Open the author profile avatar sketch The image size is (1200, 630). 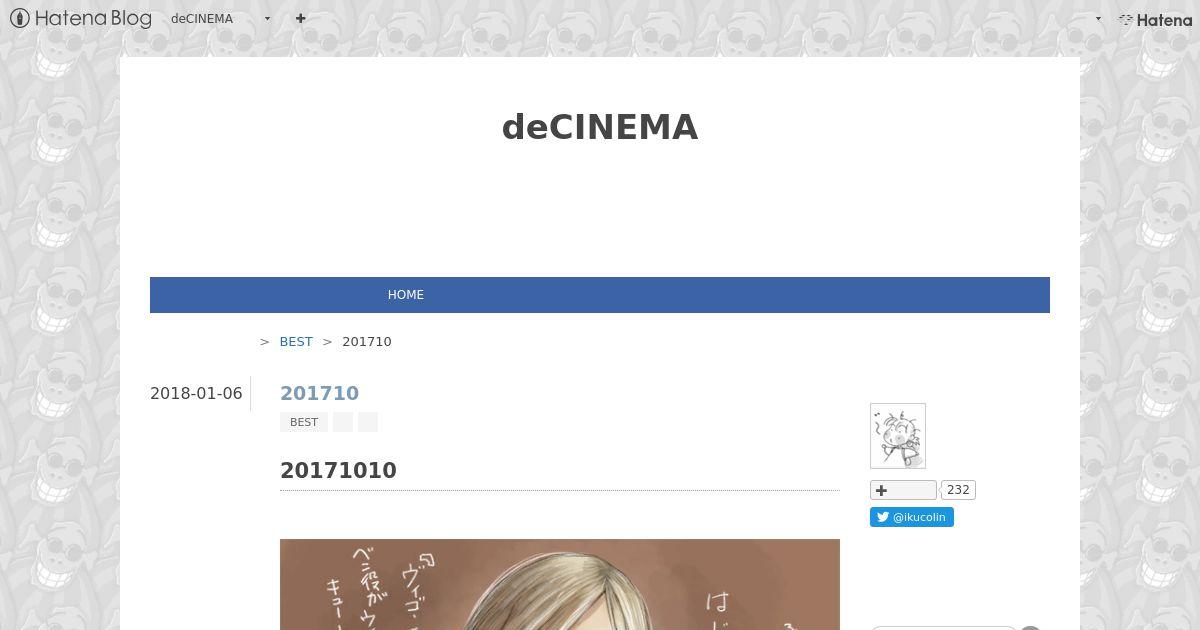pos(898,436)
